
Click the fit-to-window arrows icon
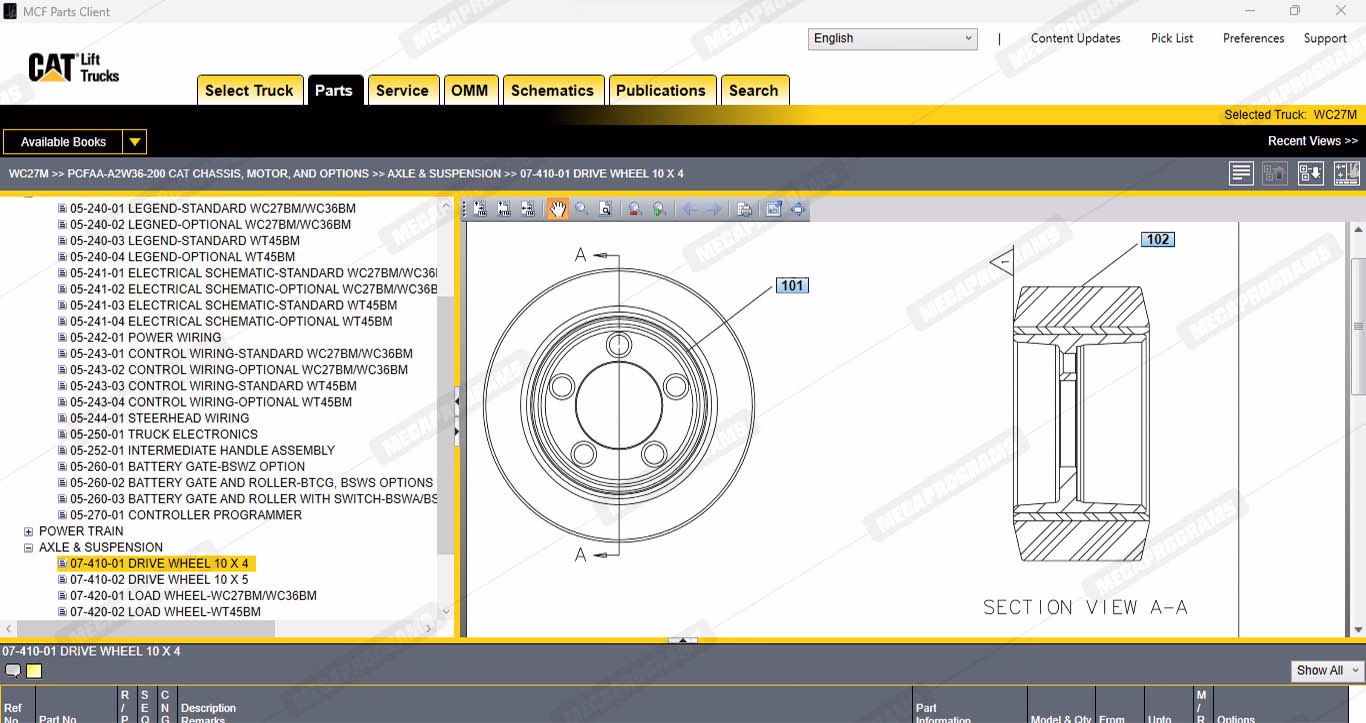pyautogui.click(x=797, y=209)
